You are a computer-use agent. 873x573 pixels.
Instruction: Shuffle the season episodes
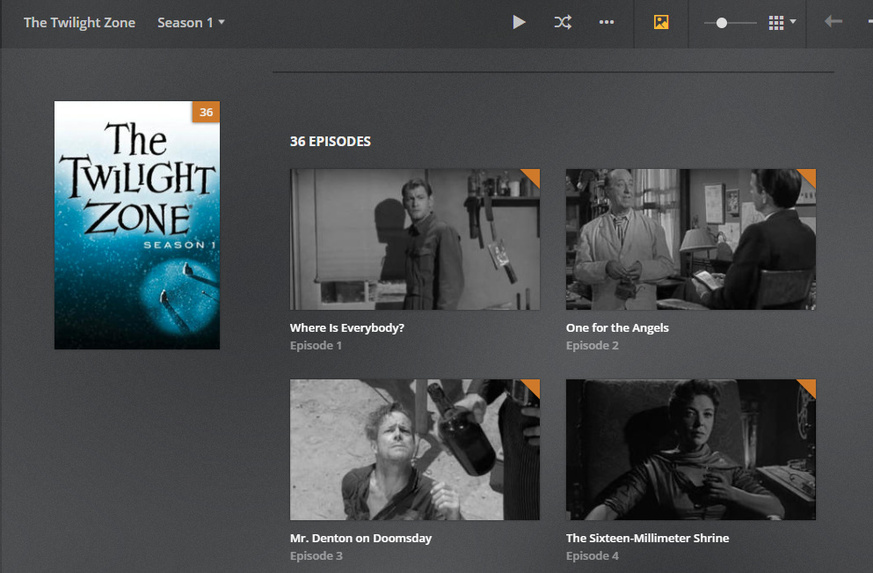tap(562, 22)
